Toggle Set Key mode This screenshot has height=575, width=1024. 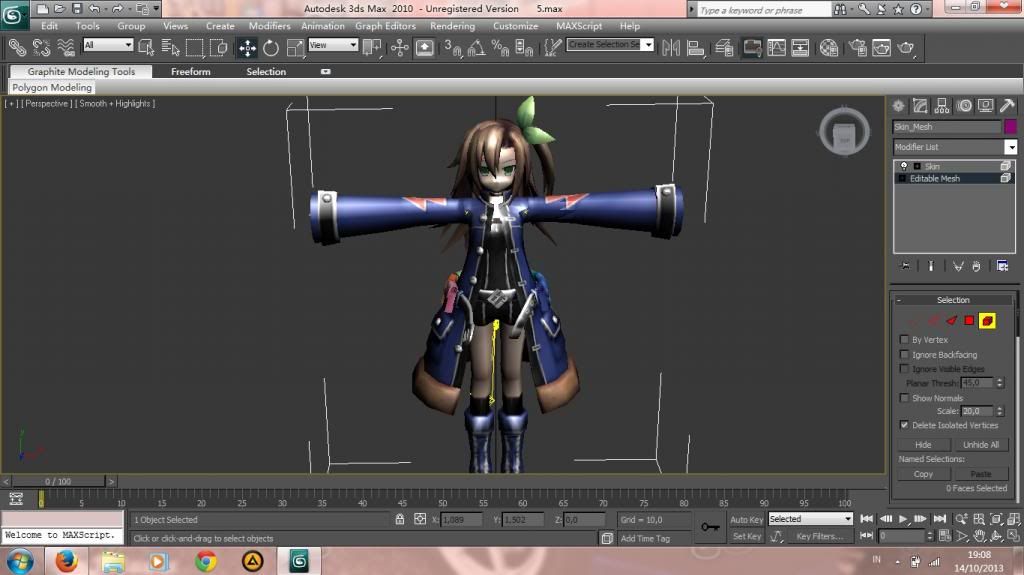tap(746, 536)
